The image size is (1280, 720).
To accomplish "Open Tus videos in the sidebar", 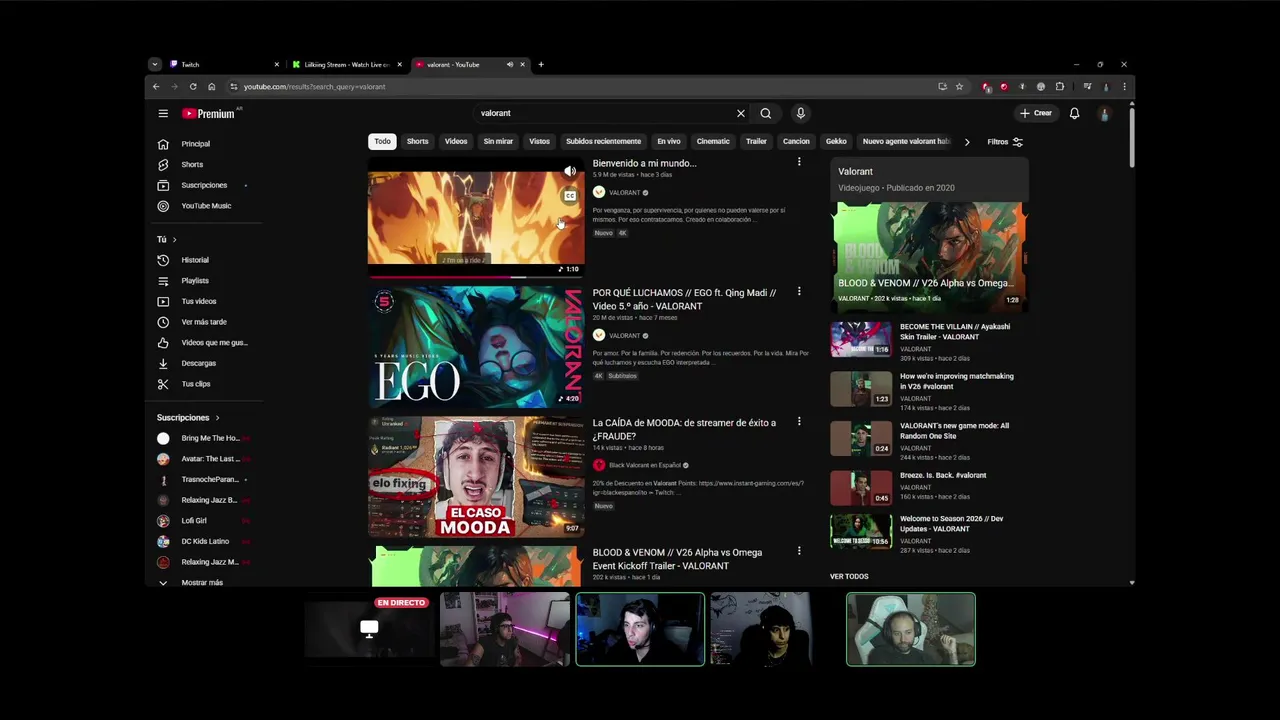I will pos(198,301).
